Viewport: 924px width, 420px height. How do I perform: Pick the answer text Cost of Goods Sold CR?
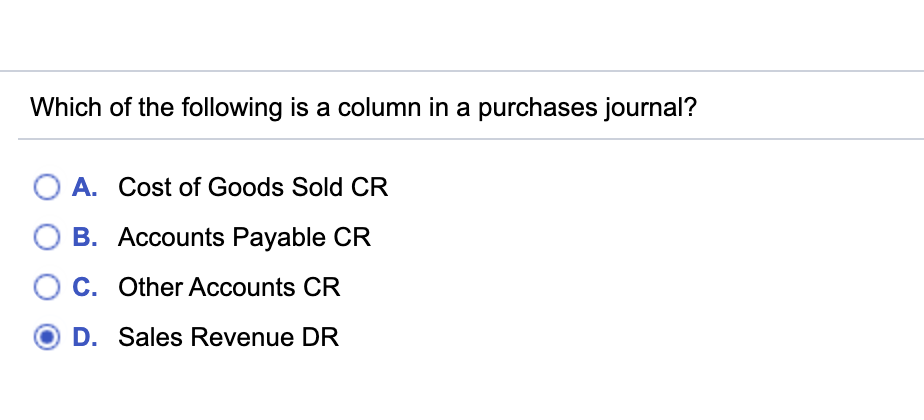click(253, 187)
